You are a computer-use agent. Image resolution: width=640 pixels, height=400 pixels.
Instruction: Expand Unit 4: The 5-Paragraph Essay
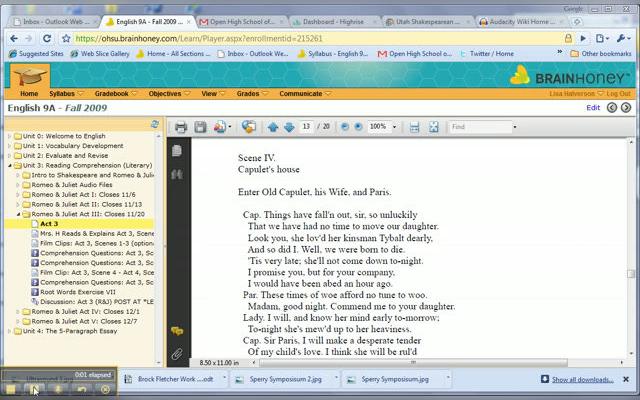click(9, 331)
